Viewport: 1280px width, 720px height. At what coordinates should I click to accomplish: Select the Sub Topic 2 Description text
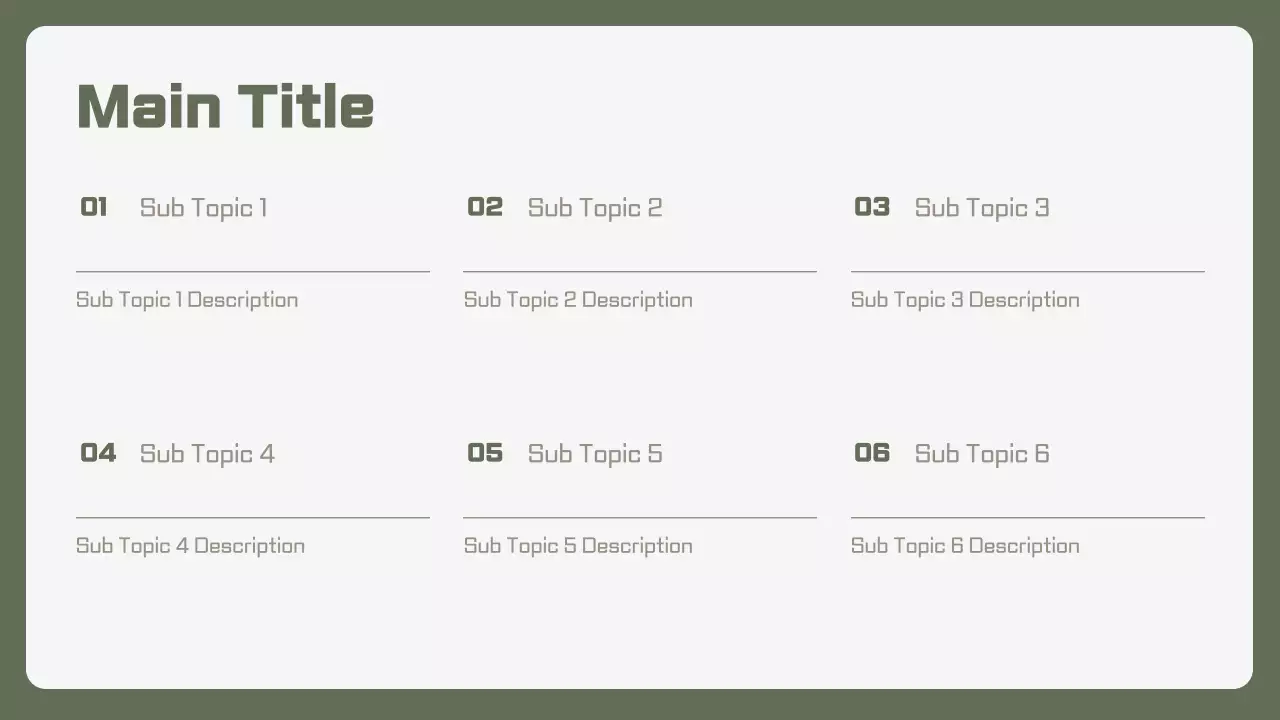(x=578, y=300)
